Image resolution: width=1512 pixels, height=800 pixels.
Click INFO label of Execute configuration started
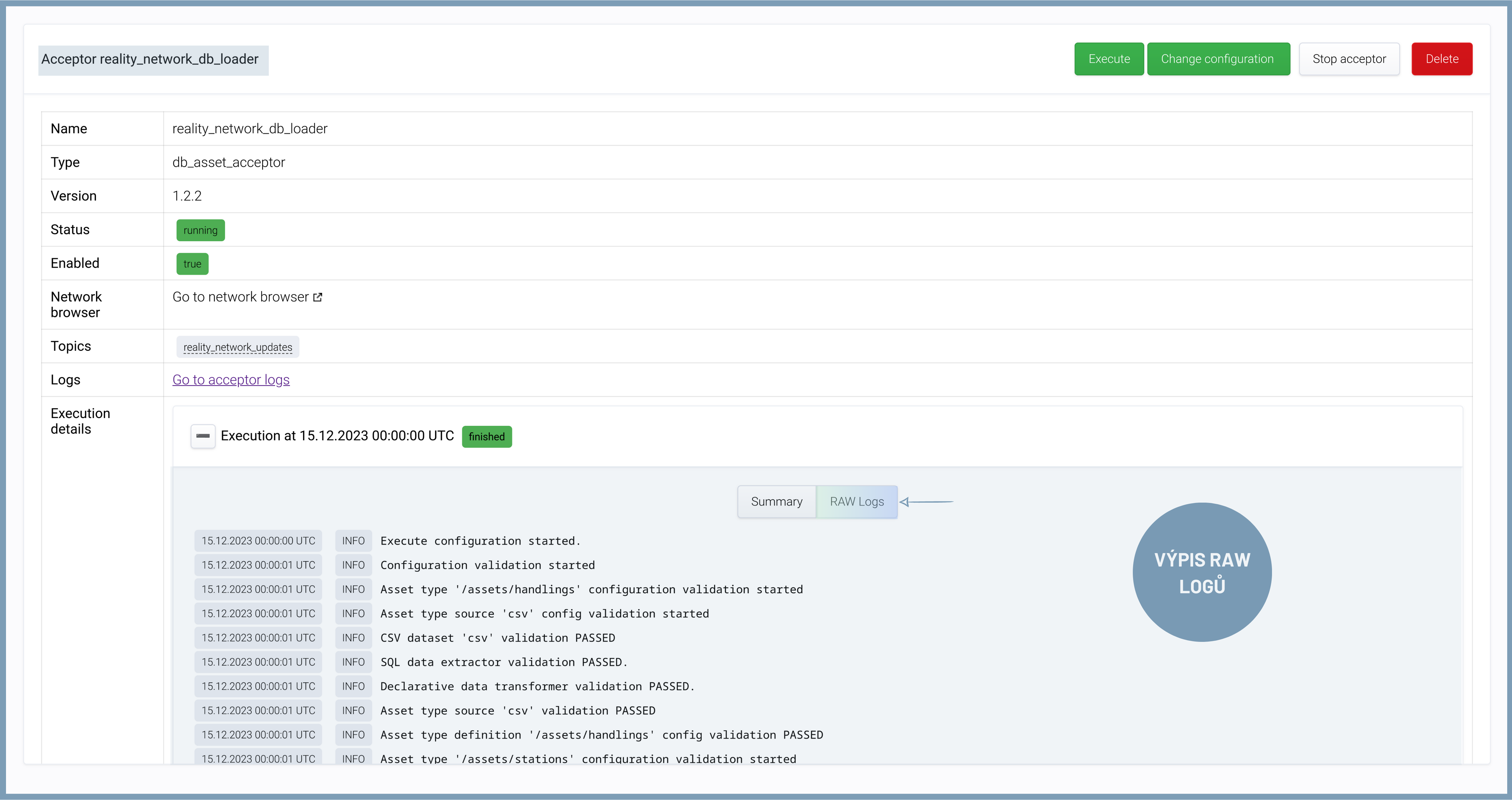pyautogui.click(x=353, y=540)
